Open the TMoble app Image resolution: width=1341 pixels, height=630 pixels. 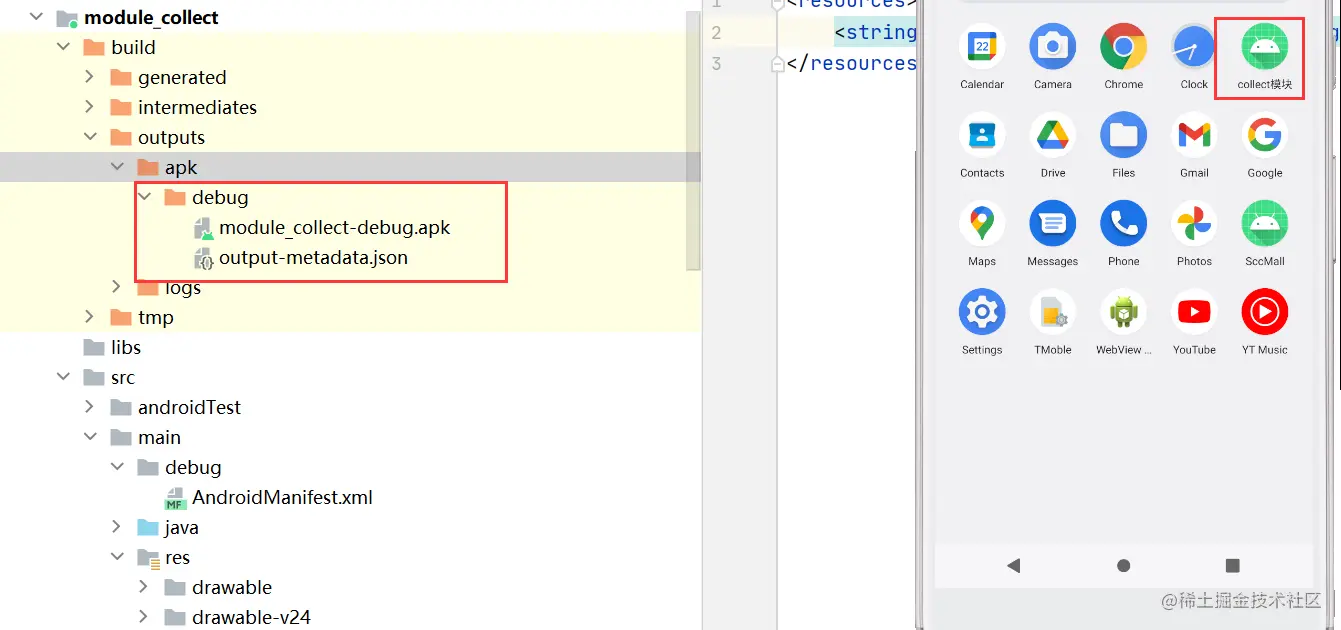1052,313
